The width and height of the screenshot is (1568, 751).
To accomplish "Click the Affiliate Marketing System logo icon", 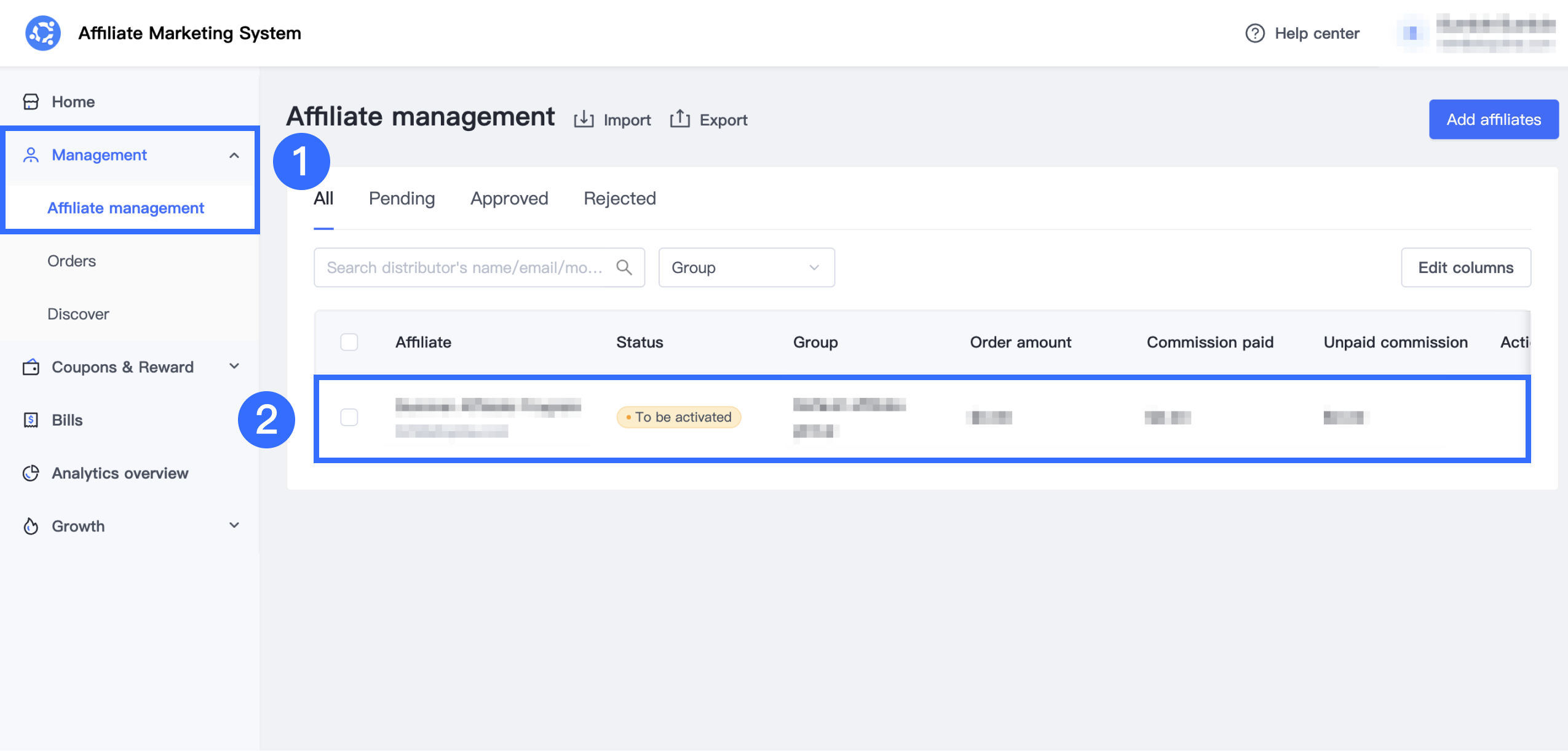I will point(42,33).
